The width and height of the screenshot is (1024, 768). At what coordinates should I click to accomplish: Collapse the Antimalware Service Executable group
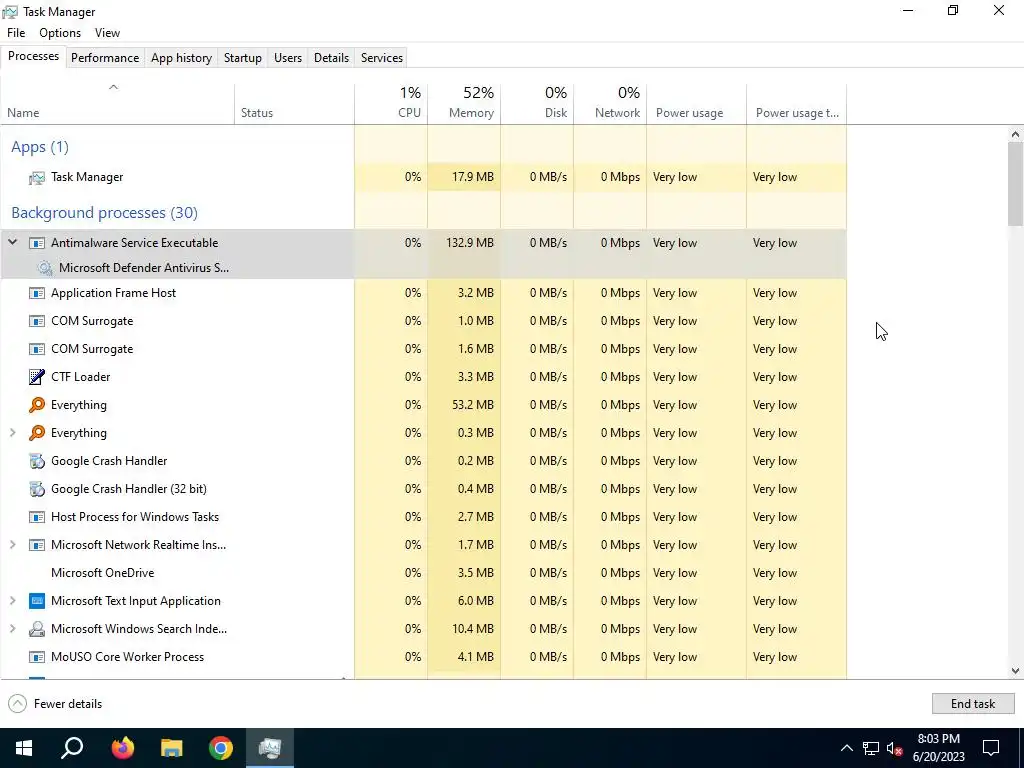12,242
